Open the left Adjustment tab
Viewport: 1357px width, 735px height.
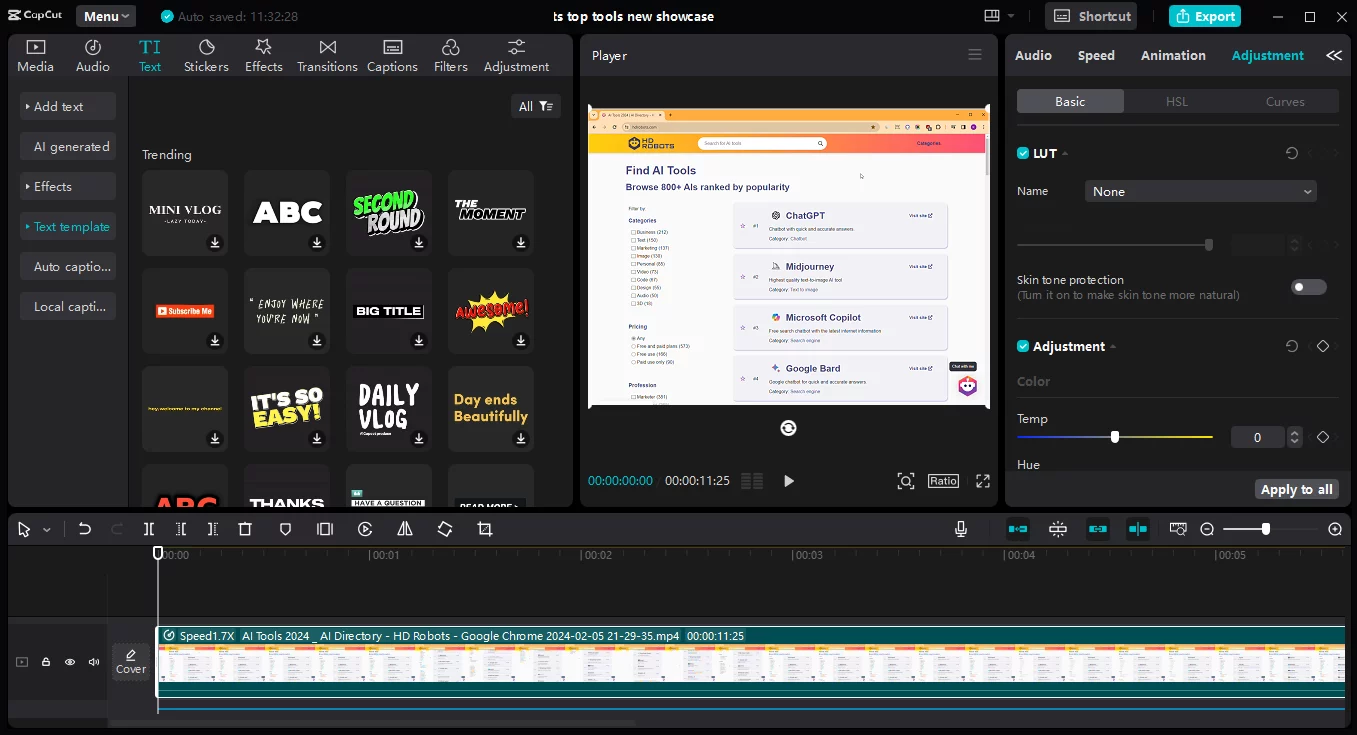pyautogui.click(x=516, y=56)
